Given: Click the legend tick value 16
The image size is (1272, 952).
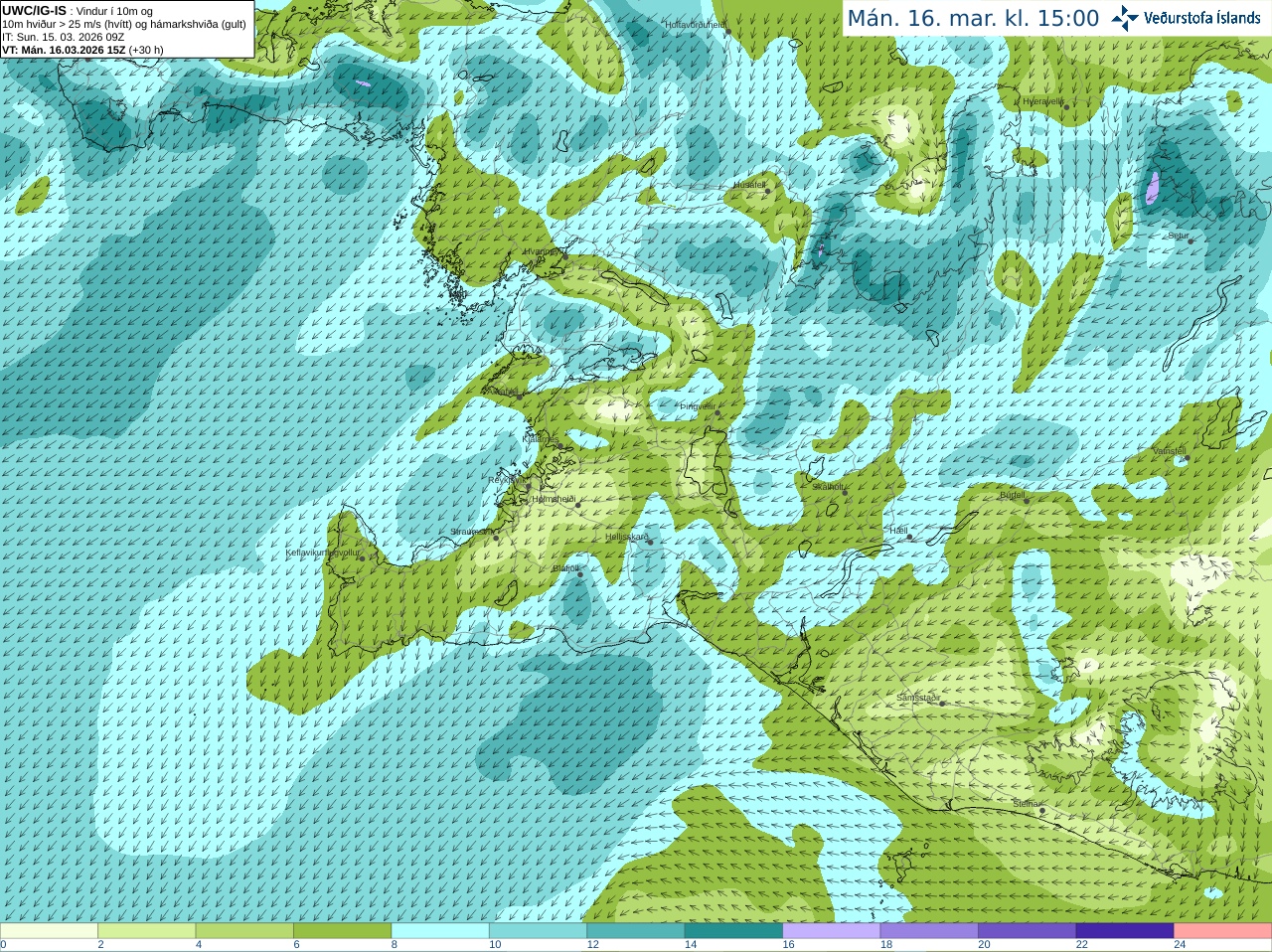Looking at the screenshot, I should (x=788, y=945).
